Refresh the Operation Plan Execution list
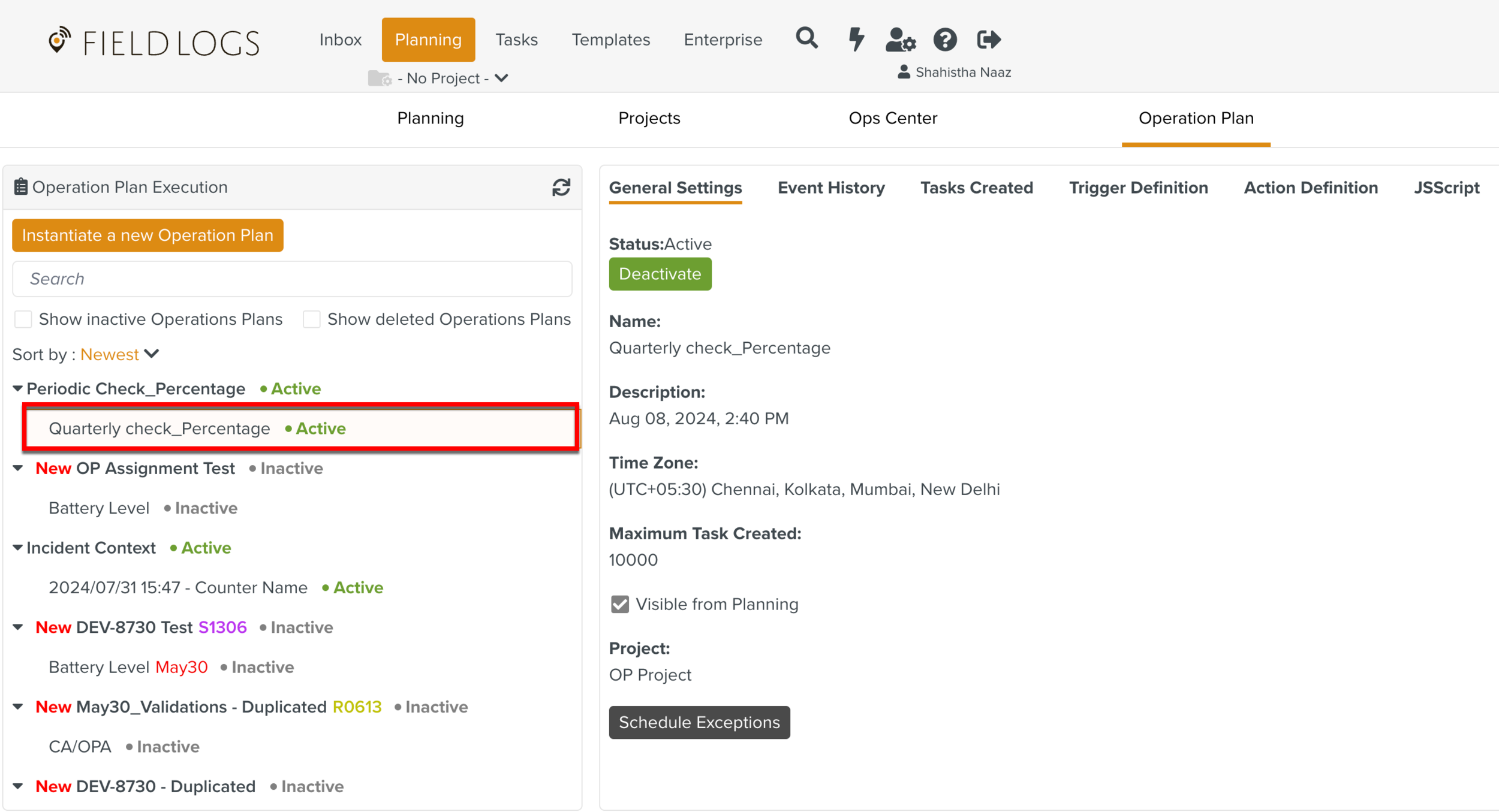Image resolution: width=1499 pixels, height=812 pixels. pos(561,188)
